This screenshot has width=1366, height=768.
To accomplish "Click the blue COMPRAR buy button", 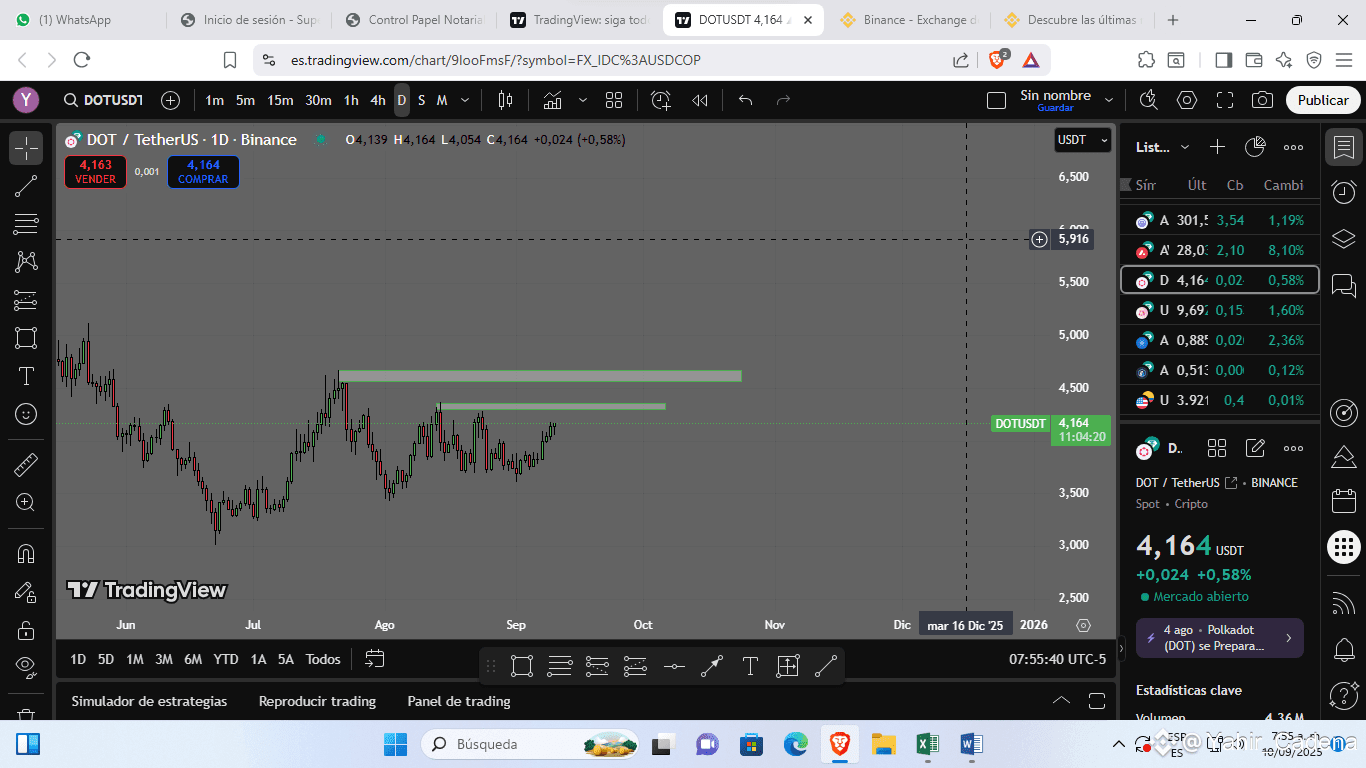I will (203, 172).
